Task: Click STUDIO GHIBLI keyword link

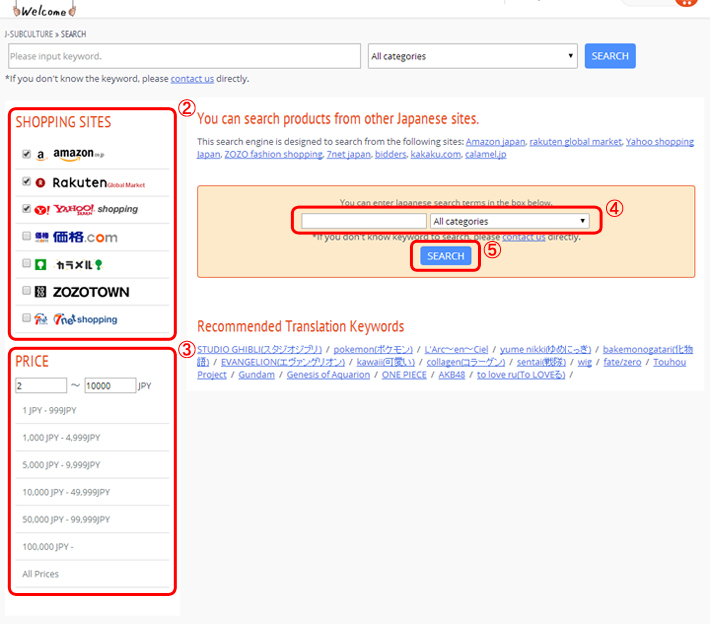Action: click(259, 350)
